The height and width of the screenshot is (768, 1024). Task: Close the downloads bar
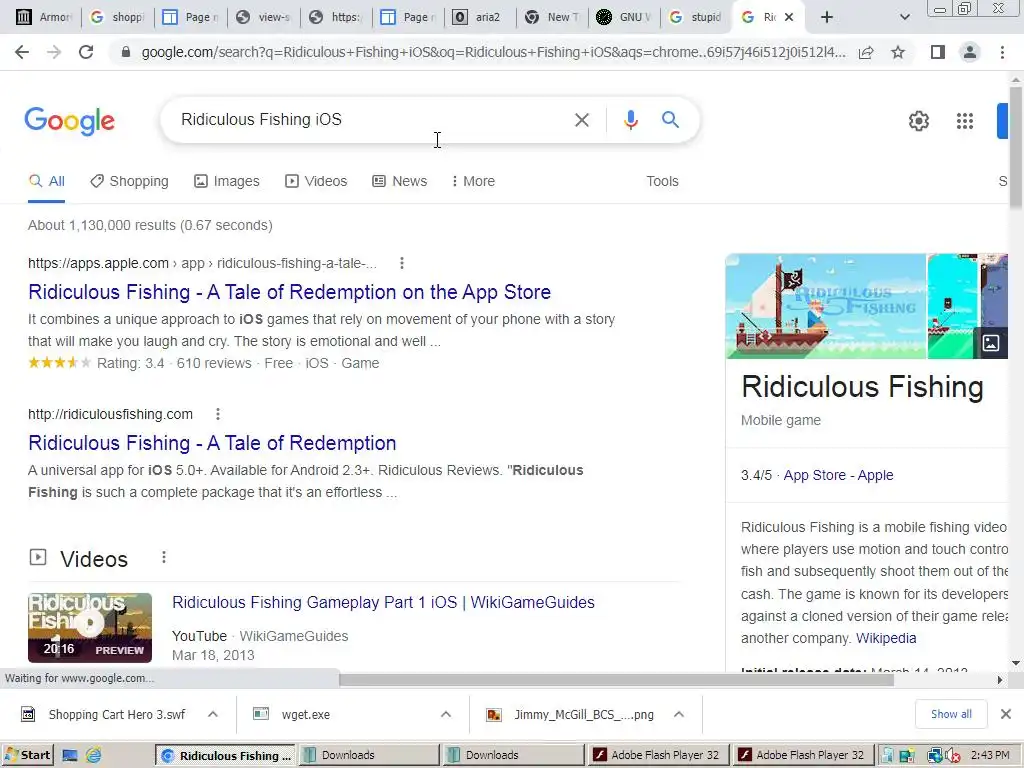[1006, 714]
